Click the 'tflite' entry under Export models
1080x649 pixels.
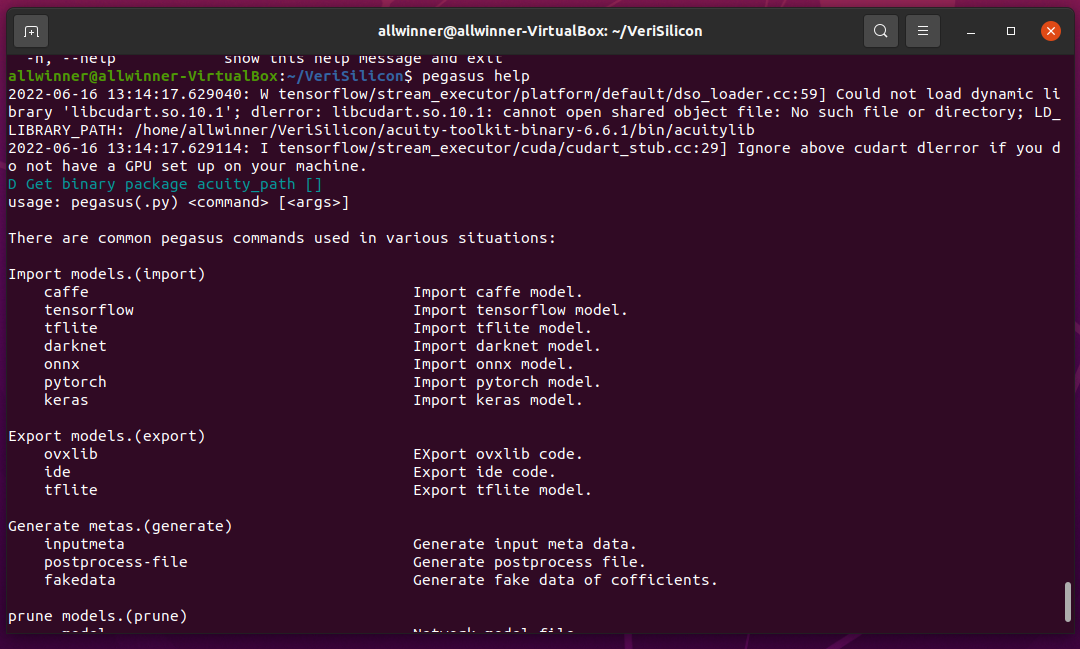click(71, 490)
